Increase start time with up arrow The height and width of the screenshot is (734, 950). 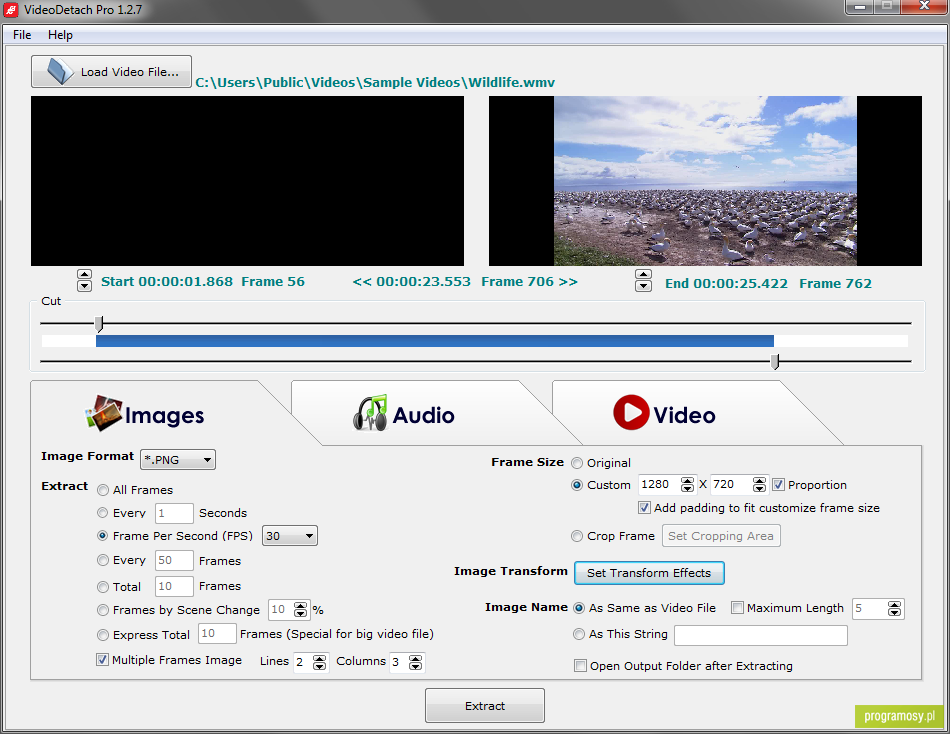point(84,275)
